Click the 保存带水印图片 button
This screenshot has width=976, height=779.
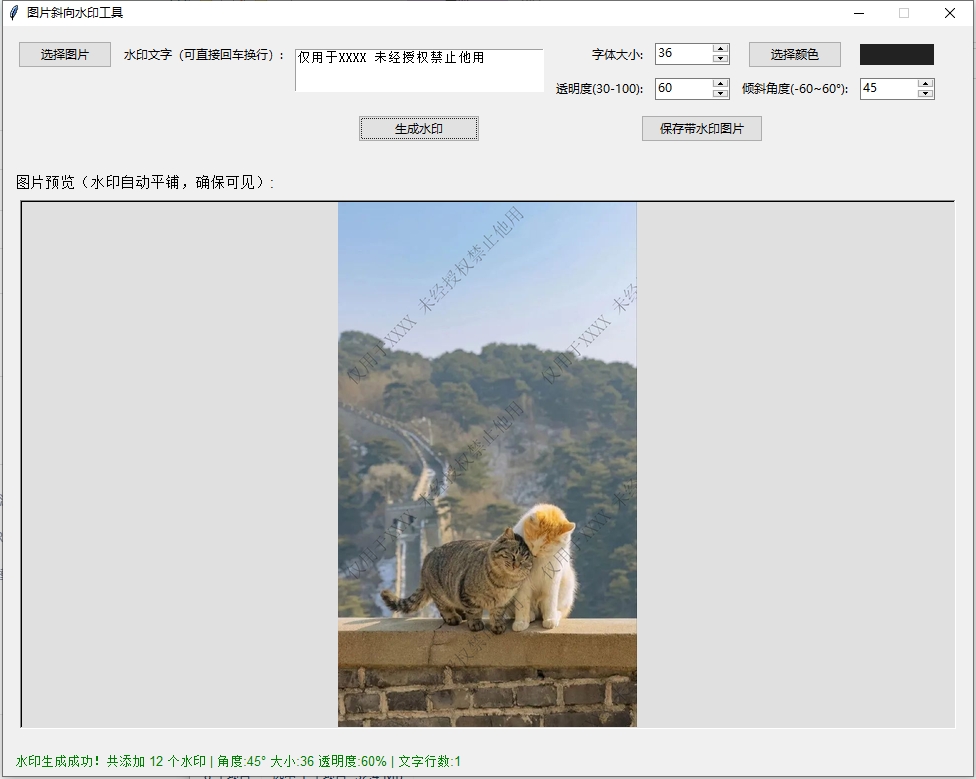click(702, 129)
